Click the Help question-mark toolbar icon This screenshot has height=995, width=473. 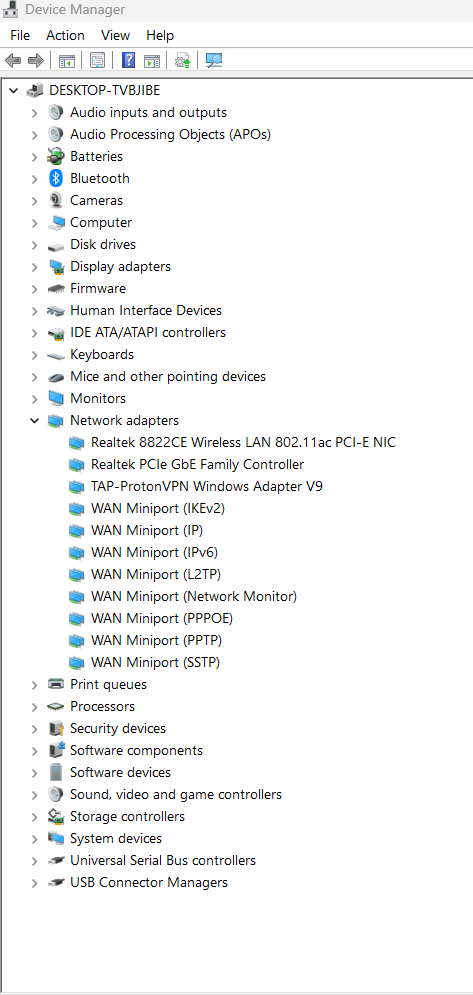[x=128, y=60]
